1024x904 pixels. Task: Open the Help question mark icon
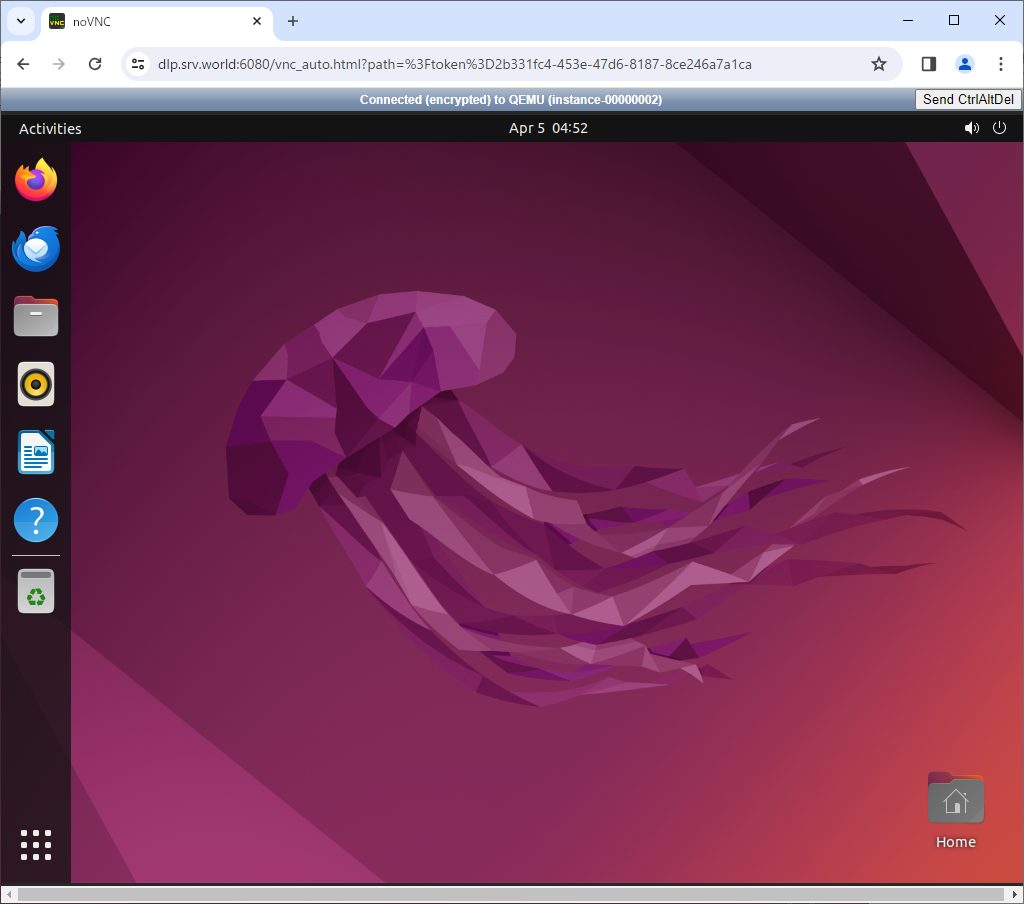coord(36,520)
